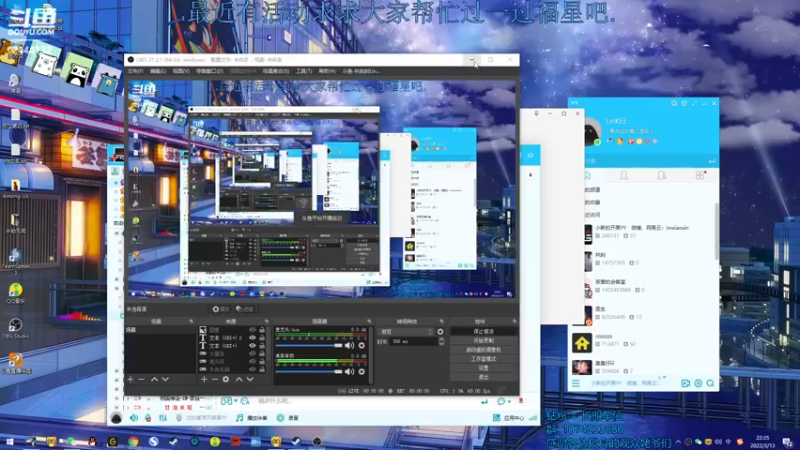Click Studio Mode button in Controls
This screenshot has height=450, width=800.
484,359
